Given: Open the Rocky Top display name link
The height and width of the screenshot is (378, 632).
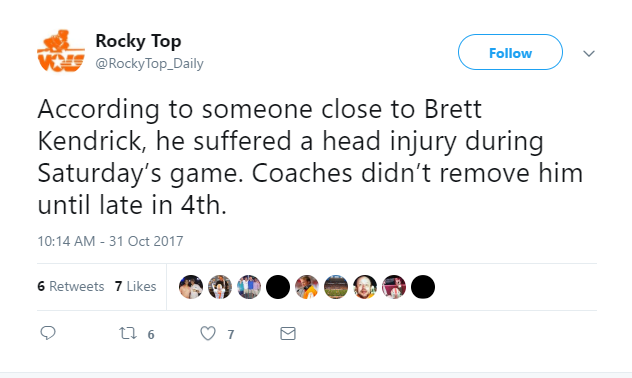Looking at the screenshot, I should [138, 41].
